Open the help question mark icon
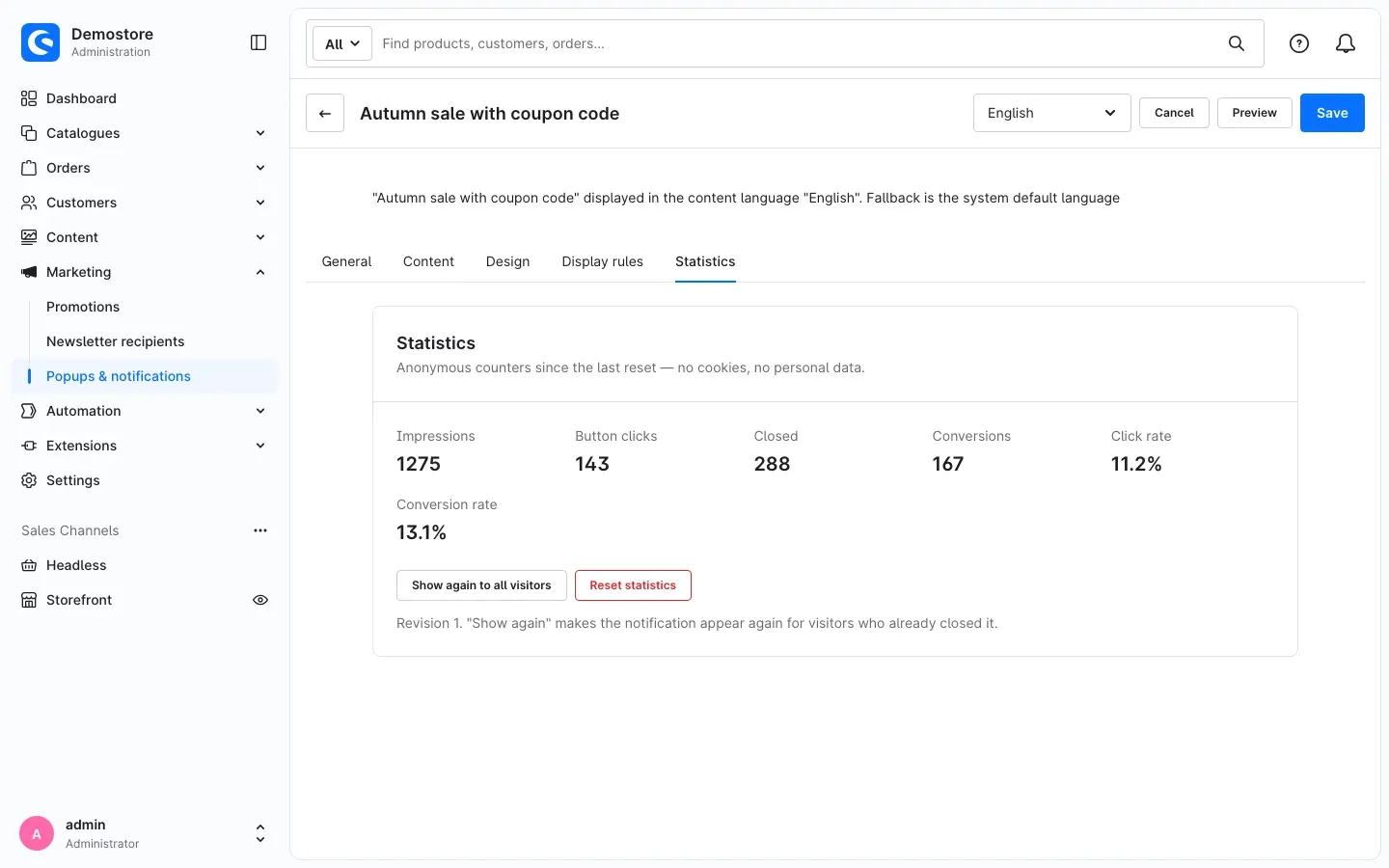Image resolution: width=1389 pixels, height=868 pixels. click(1299, 43)
